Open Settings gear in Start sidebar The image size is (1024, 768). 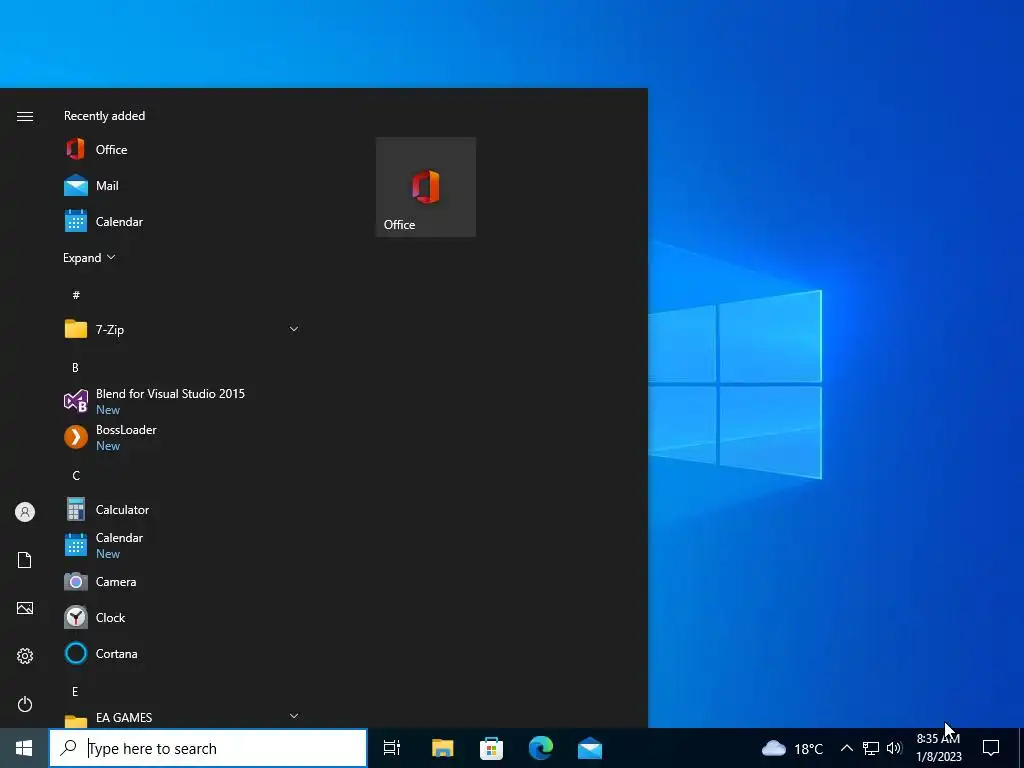tap(25, 656)
